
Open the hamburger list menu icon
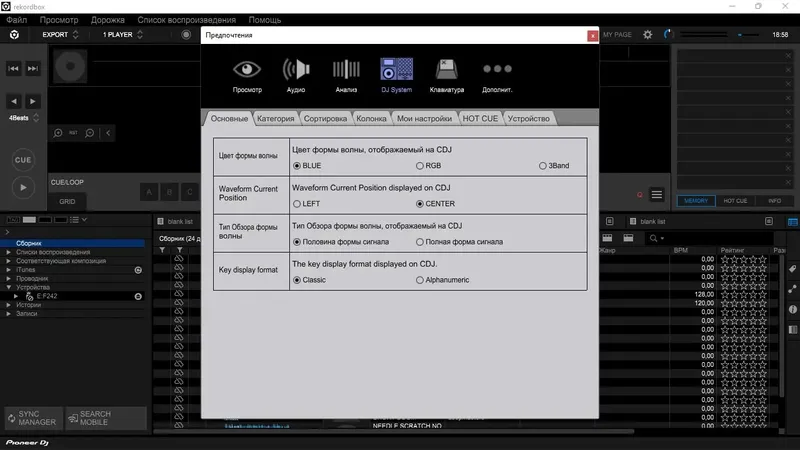pos(657,194)
